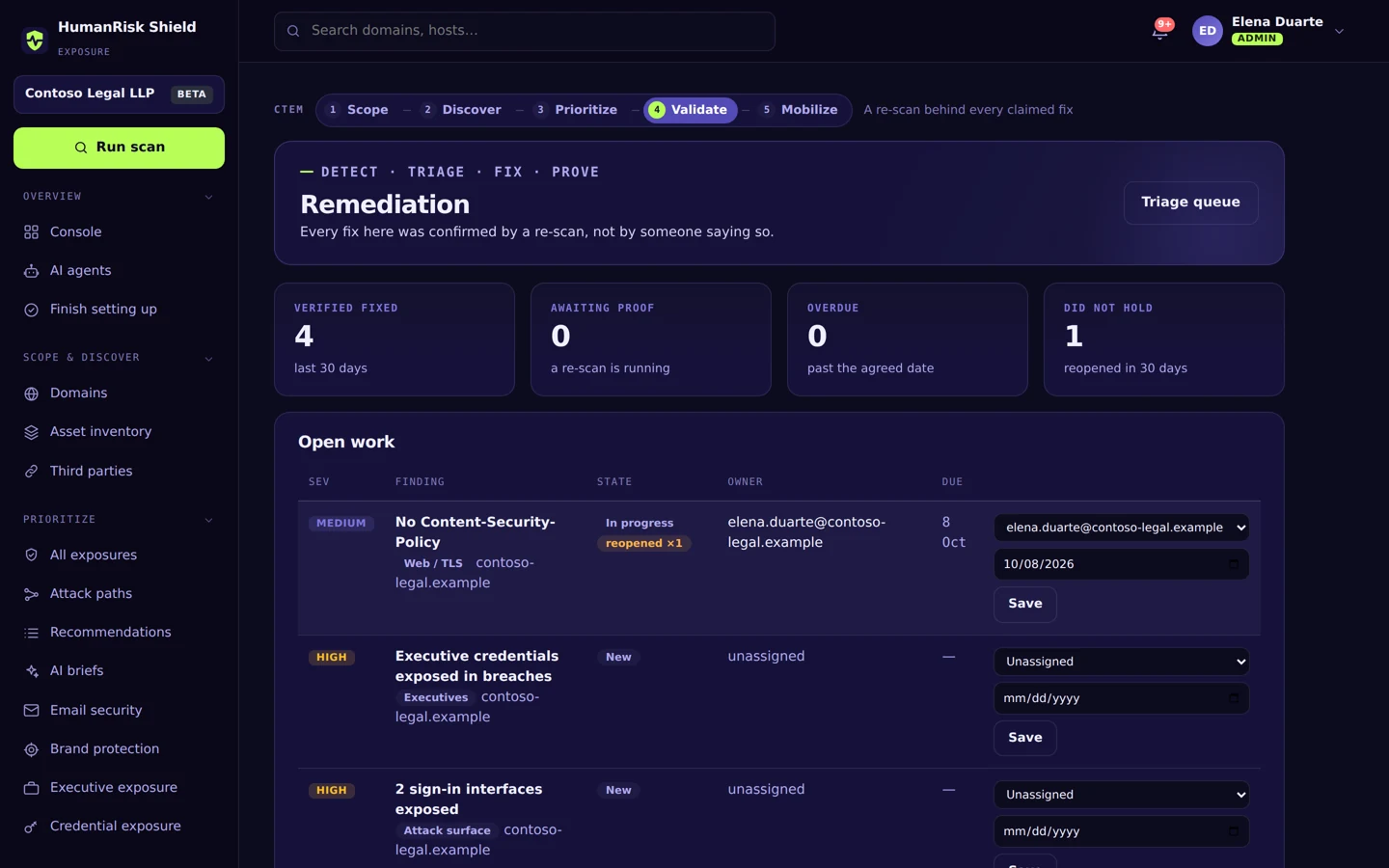Image resolution: width=1389 pixels, height=868 pixels.
Task: Click date field for 2 sign-in interfaces finding
Action: point(1122,831)
